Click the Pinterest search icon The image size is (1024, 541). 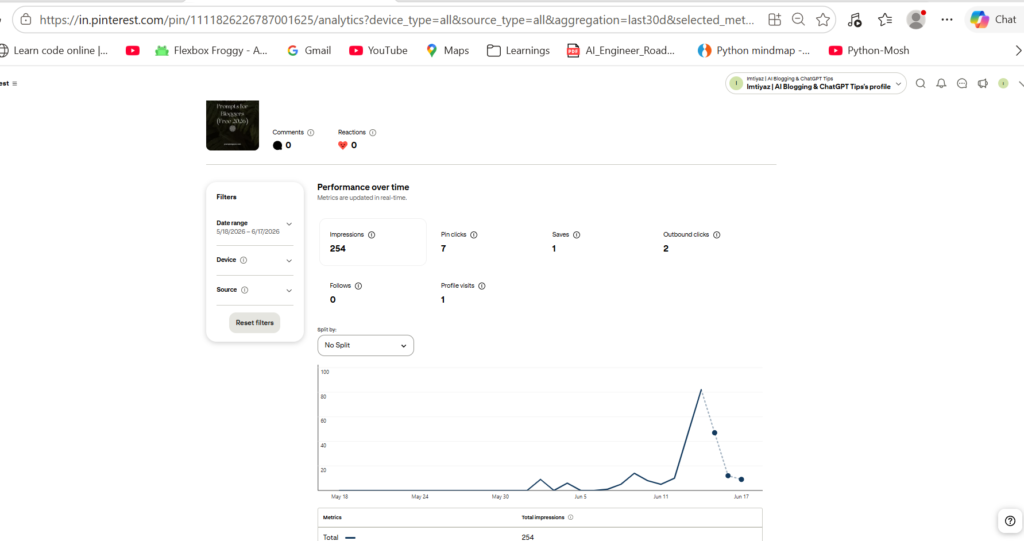point(920,84)
